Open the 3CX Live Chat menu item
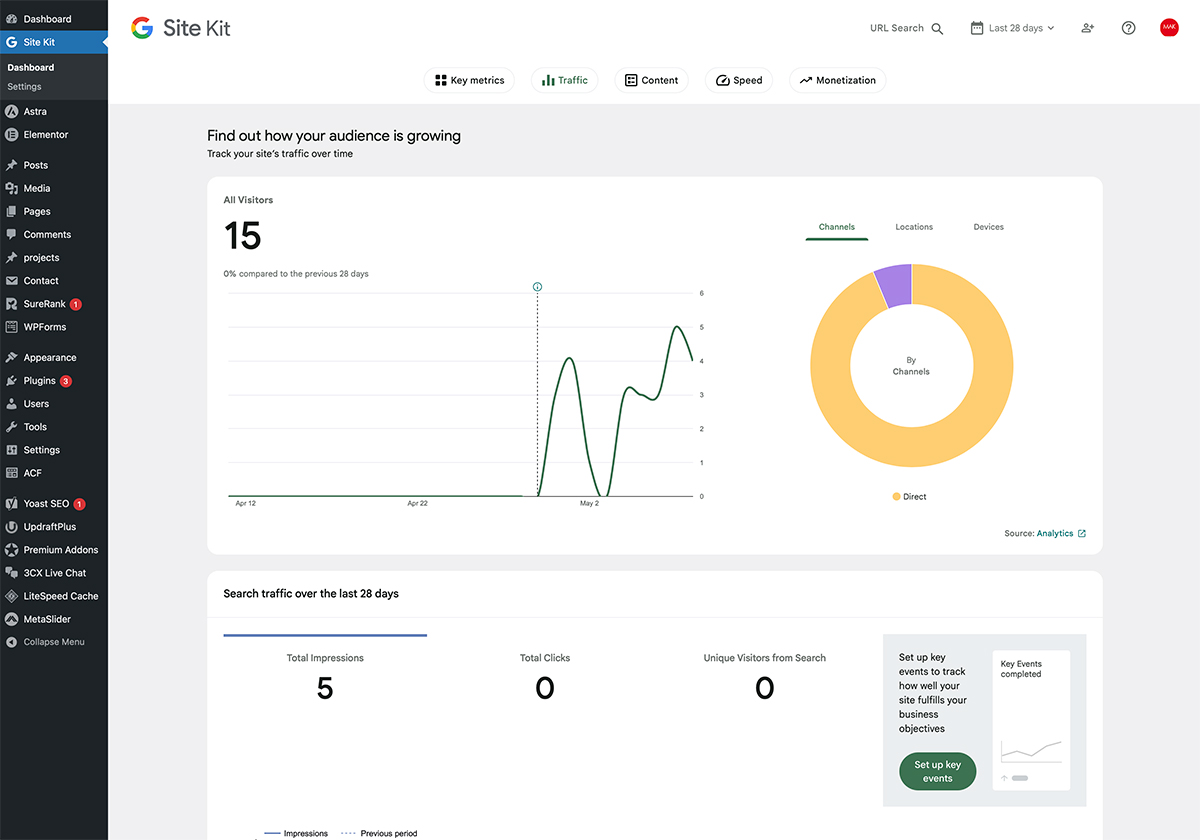This screenshot has width=1200, height=840. pos(54,573)
